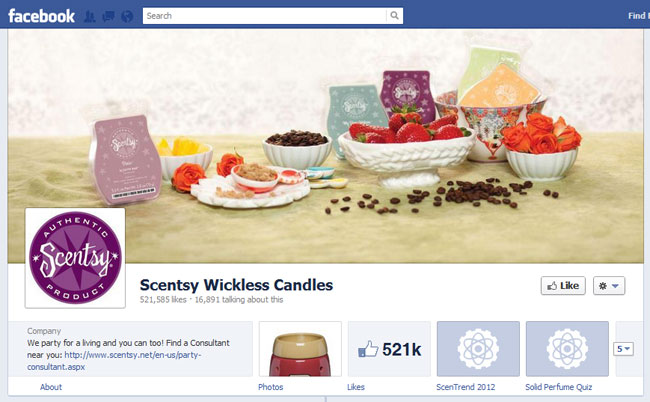The width and height of the screenshot is (650, 402).
Task: Open the messages icon
Action: tap(109, 17)
